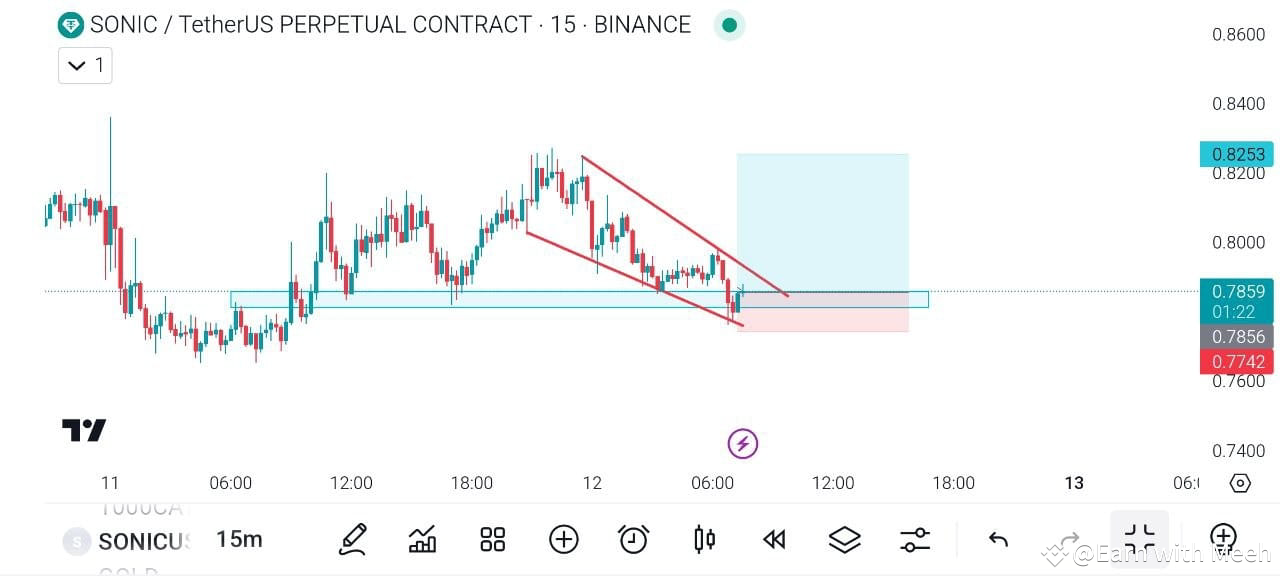Open chart settings via the sliders icon
The image size is (1280, 576).
914,539
